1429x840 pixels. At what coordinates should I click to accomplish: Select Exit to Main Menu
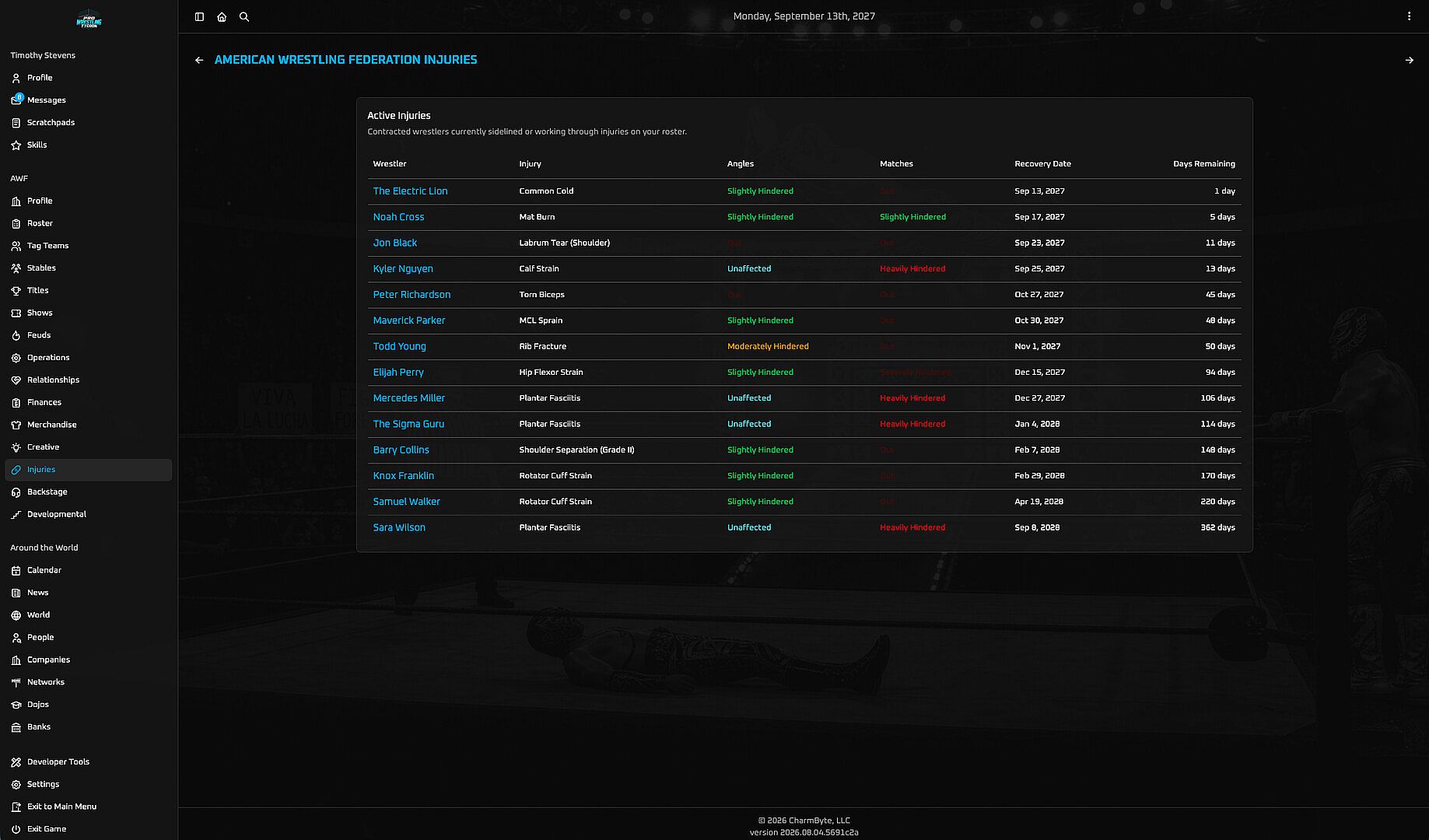point(88,807)
